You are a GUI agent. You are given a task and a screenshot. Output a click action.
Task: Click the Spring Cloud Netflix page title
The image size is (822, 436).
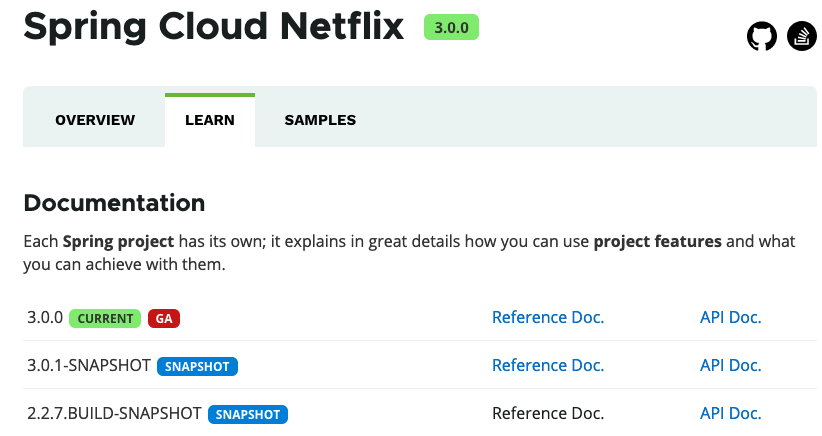(x=214, y=26)
